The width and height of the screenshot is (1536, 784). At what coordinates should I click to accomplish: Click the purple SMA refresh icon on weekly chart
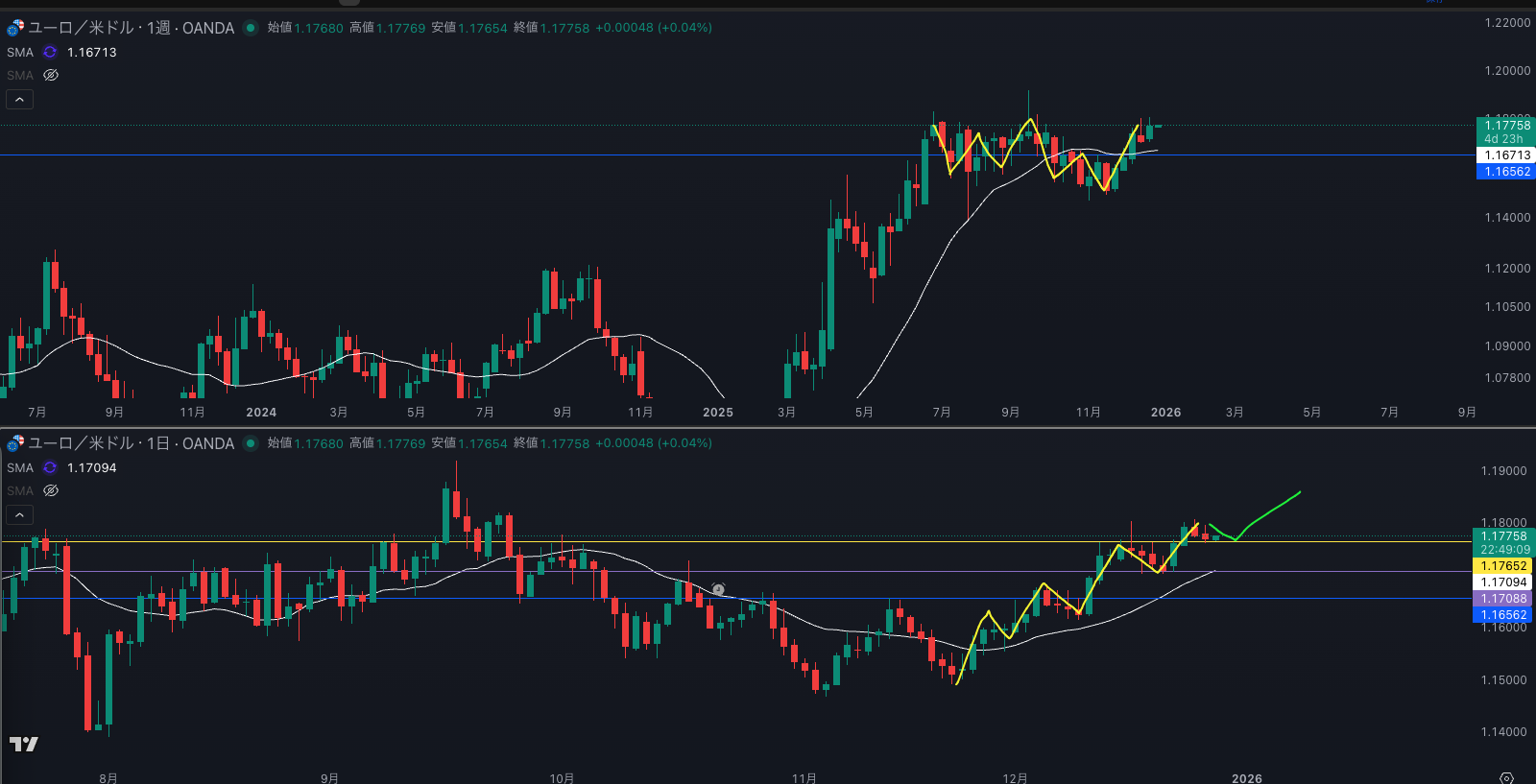click(x=50, y=52)
